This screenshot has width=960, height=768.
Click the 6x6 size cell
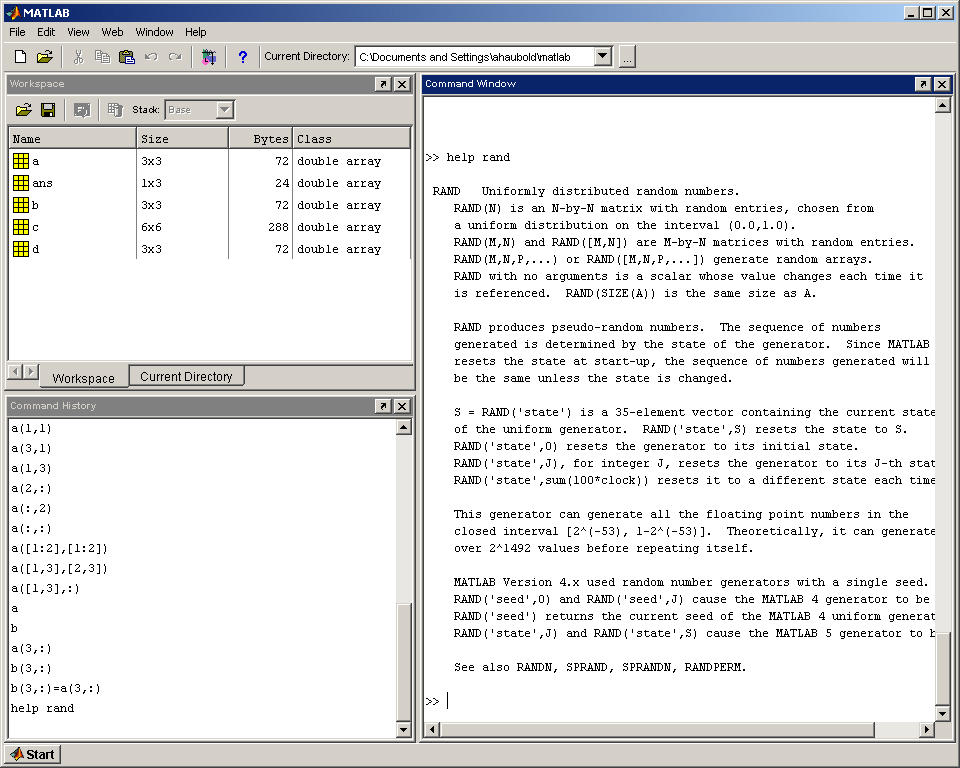point(151,227)
